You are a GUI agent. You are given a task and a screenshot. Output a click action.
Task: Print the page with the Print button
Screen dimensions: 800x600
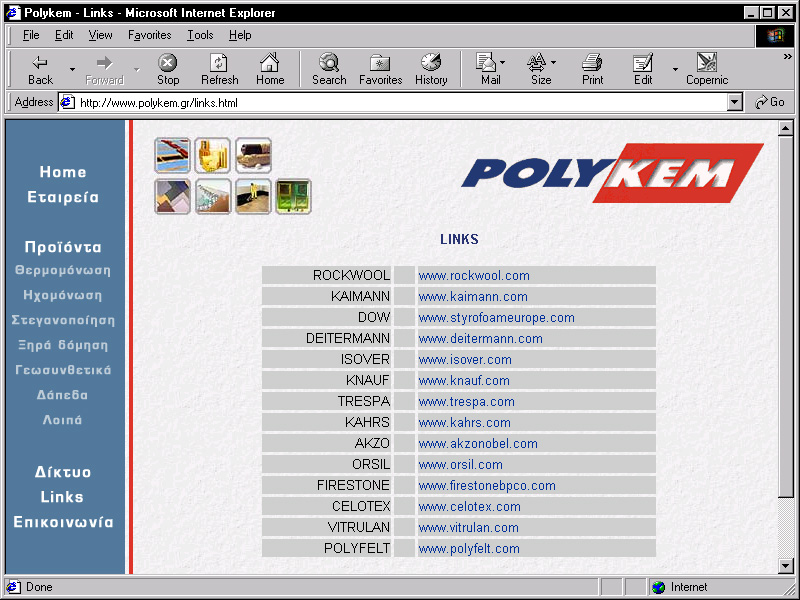[592, 69]
